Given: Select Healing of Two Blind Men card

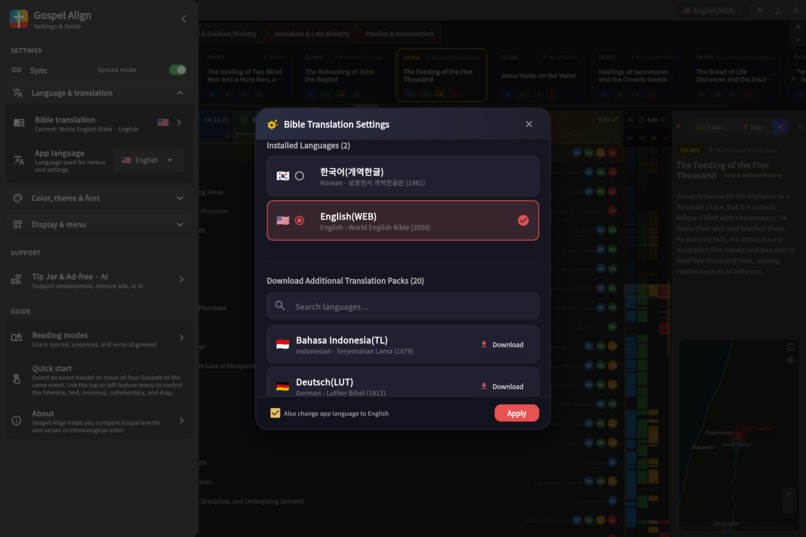Looking at the screenshot, I should (x=246, y=75).
